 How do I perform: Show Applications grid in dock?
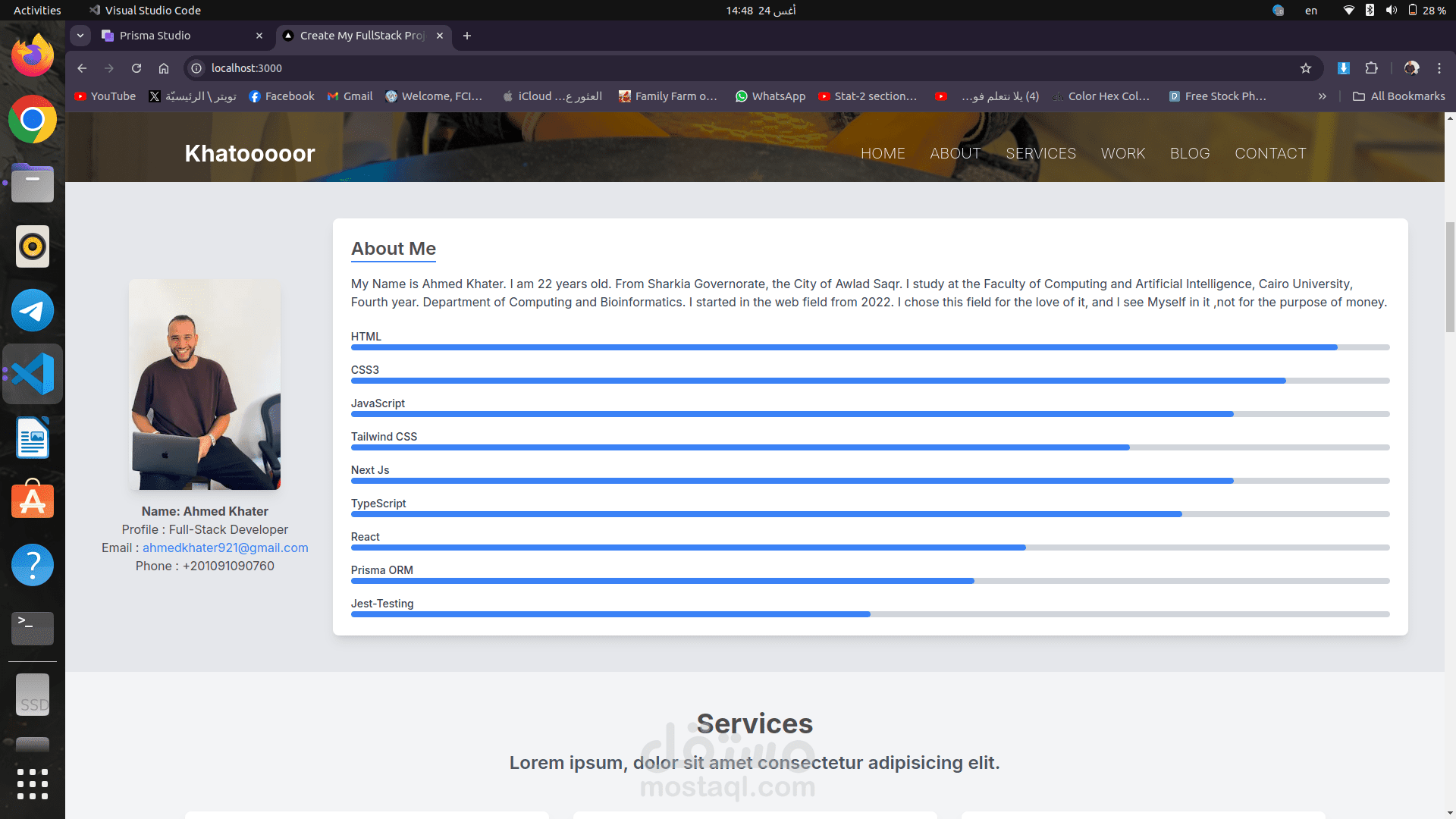coord(33,784)
